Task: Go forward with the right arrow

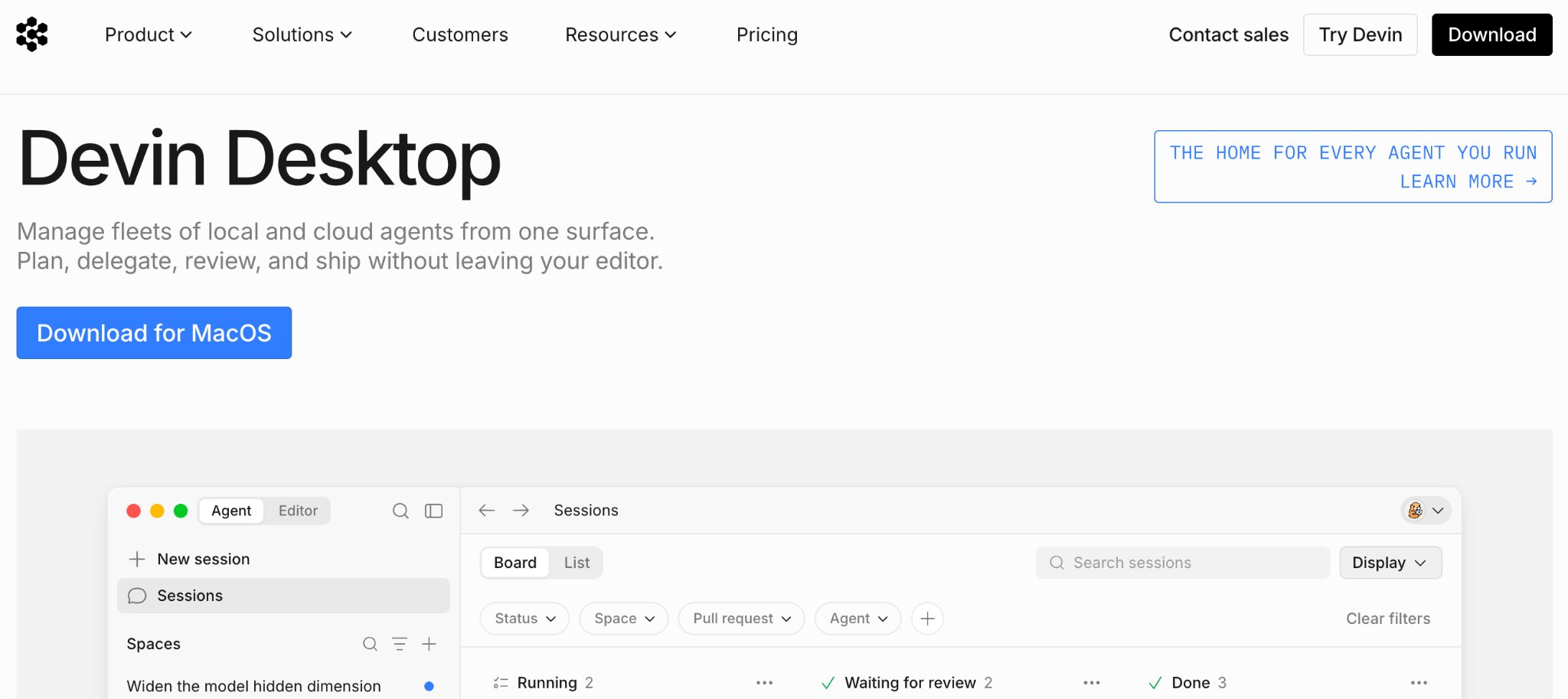Action: (x=521, y=510)
